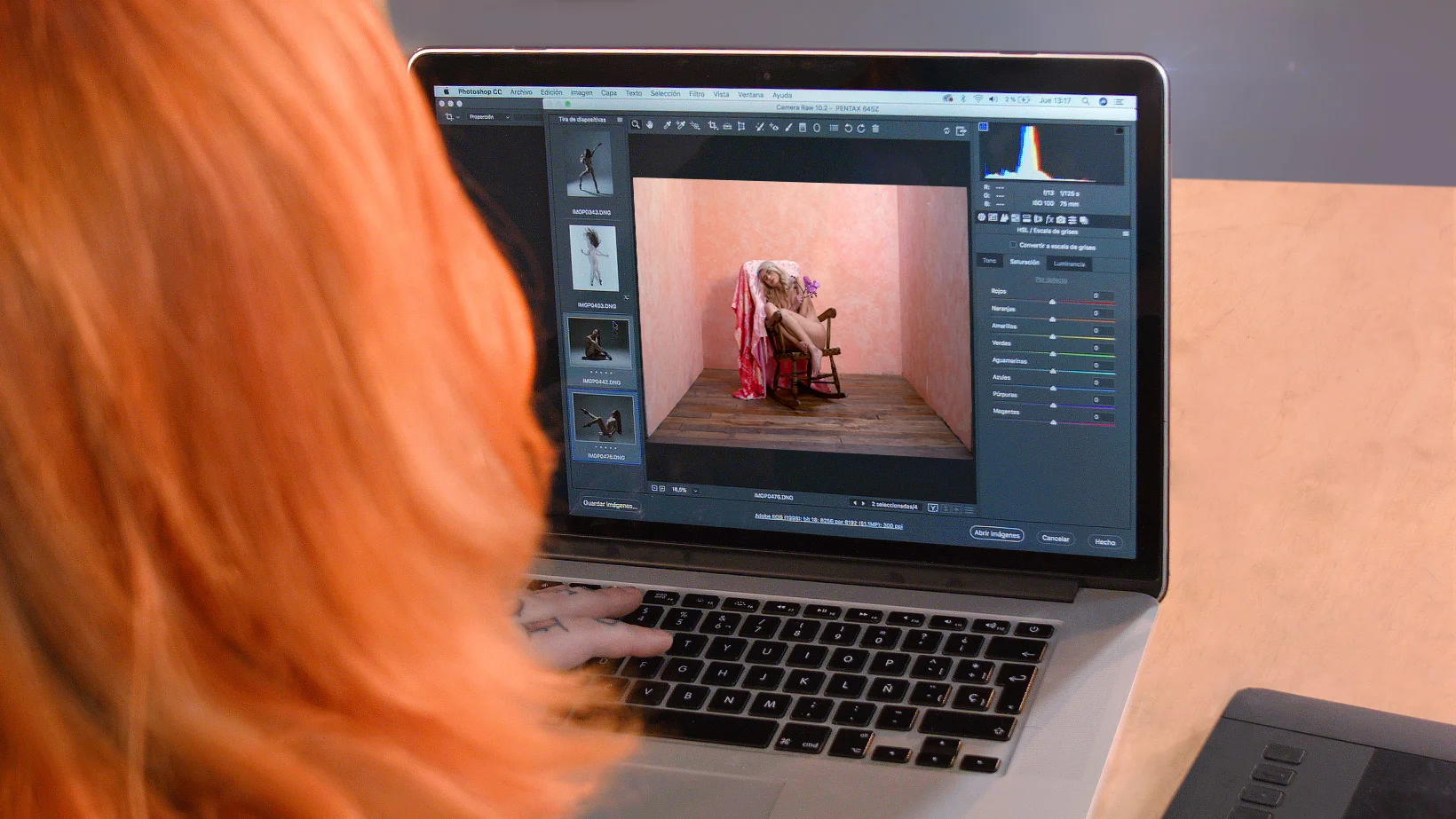
Task: Open the Snapshots panel icon
Action: coord(1084,220)
